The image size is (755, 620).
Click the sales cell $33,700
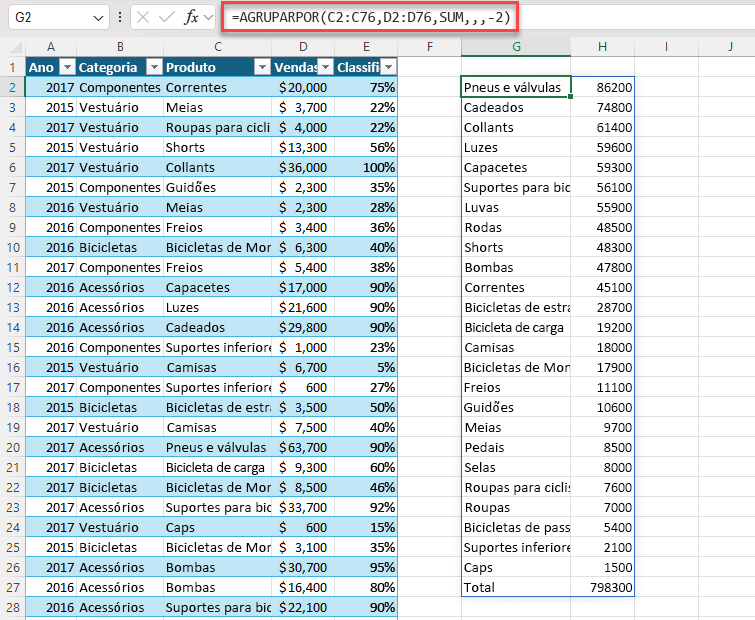303,507
